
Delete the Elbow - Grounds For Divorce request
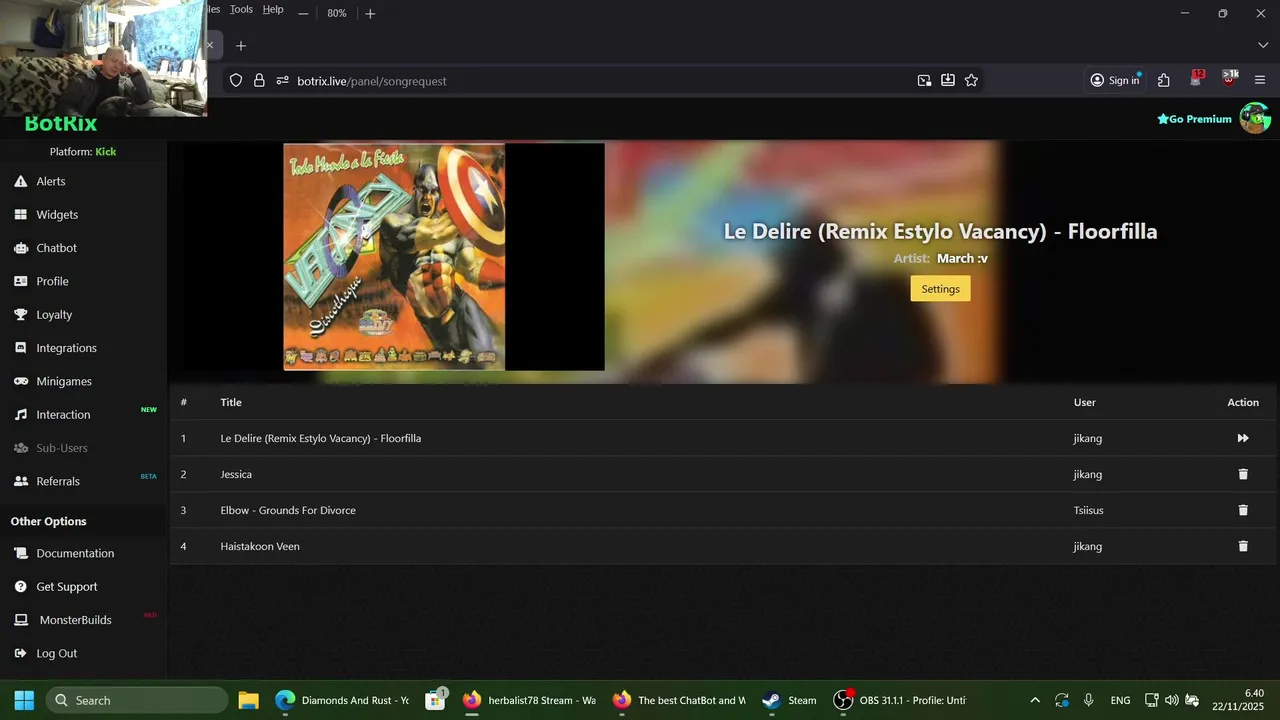[1243, 510]
